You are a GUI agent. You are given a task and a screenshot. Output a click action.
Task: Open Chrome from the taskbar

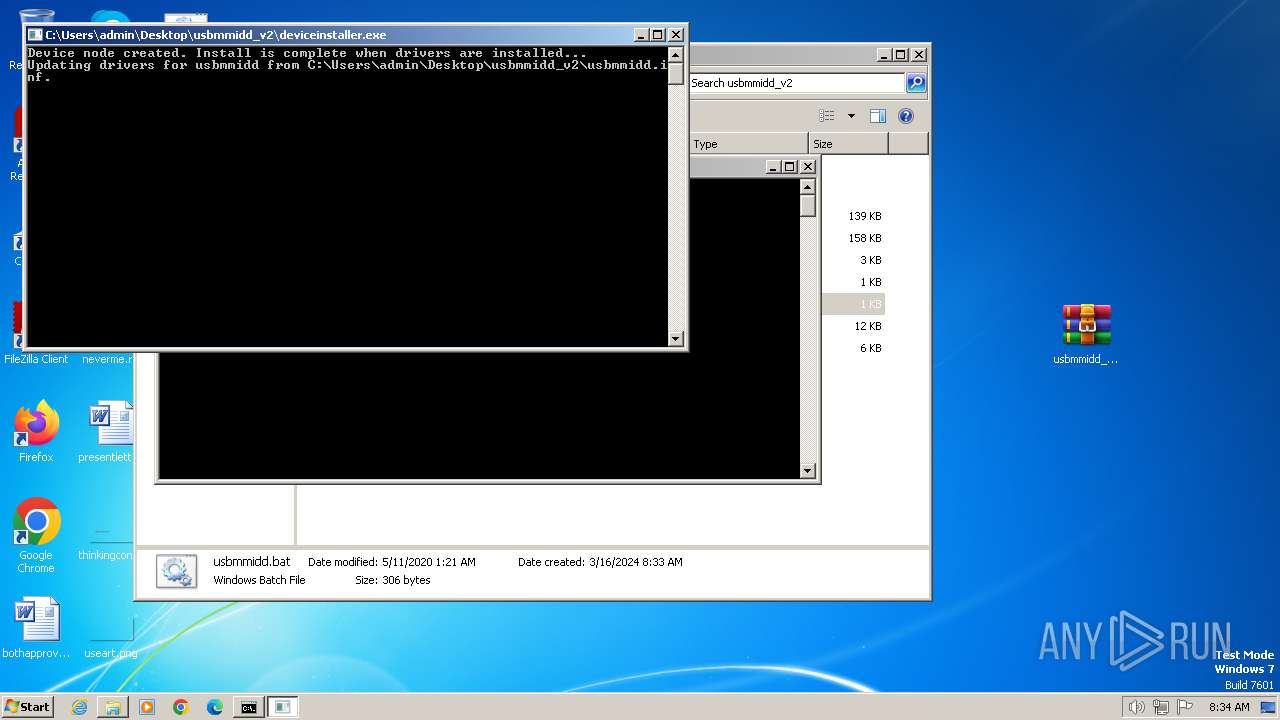point(181,707)
